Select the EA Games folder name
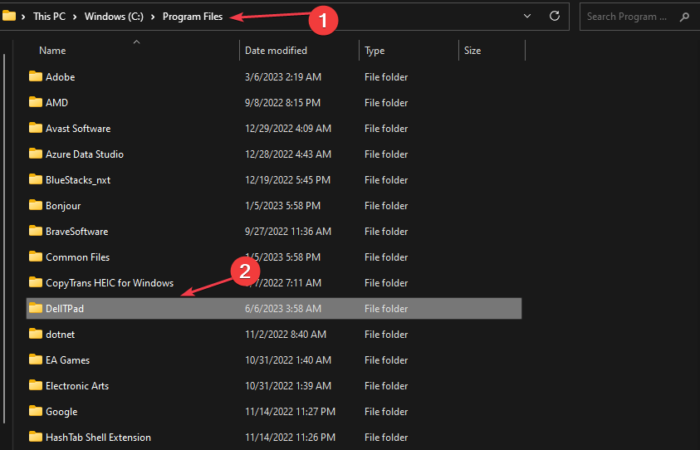 point(67,360)
